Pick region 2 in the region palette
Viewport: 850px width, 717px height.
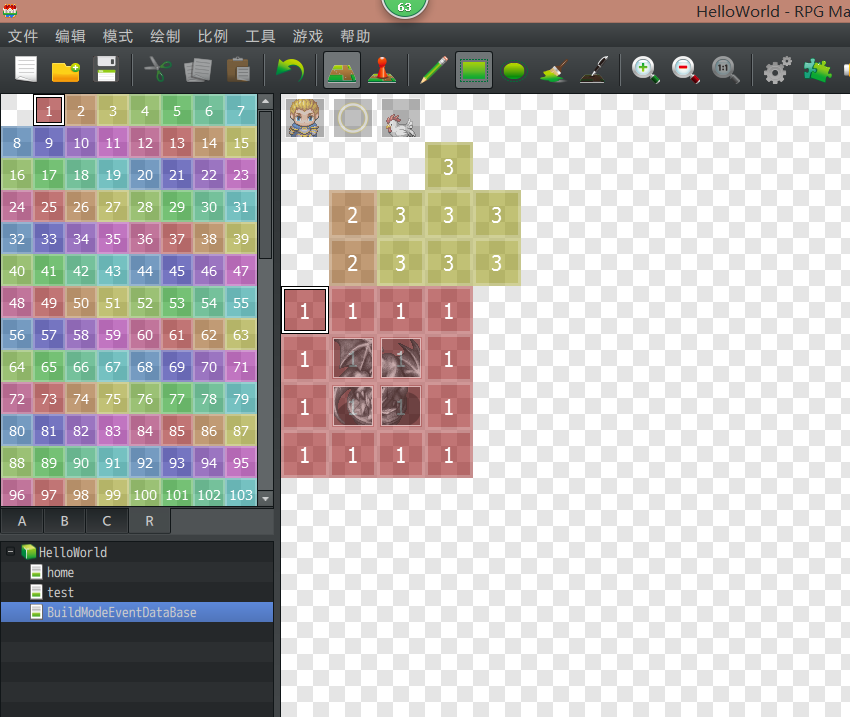[81, 111]
